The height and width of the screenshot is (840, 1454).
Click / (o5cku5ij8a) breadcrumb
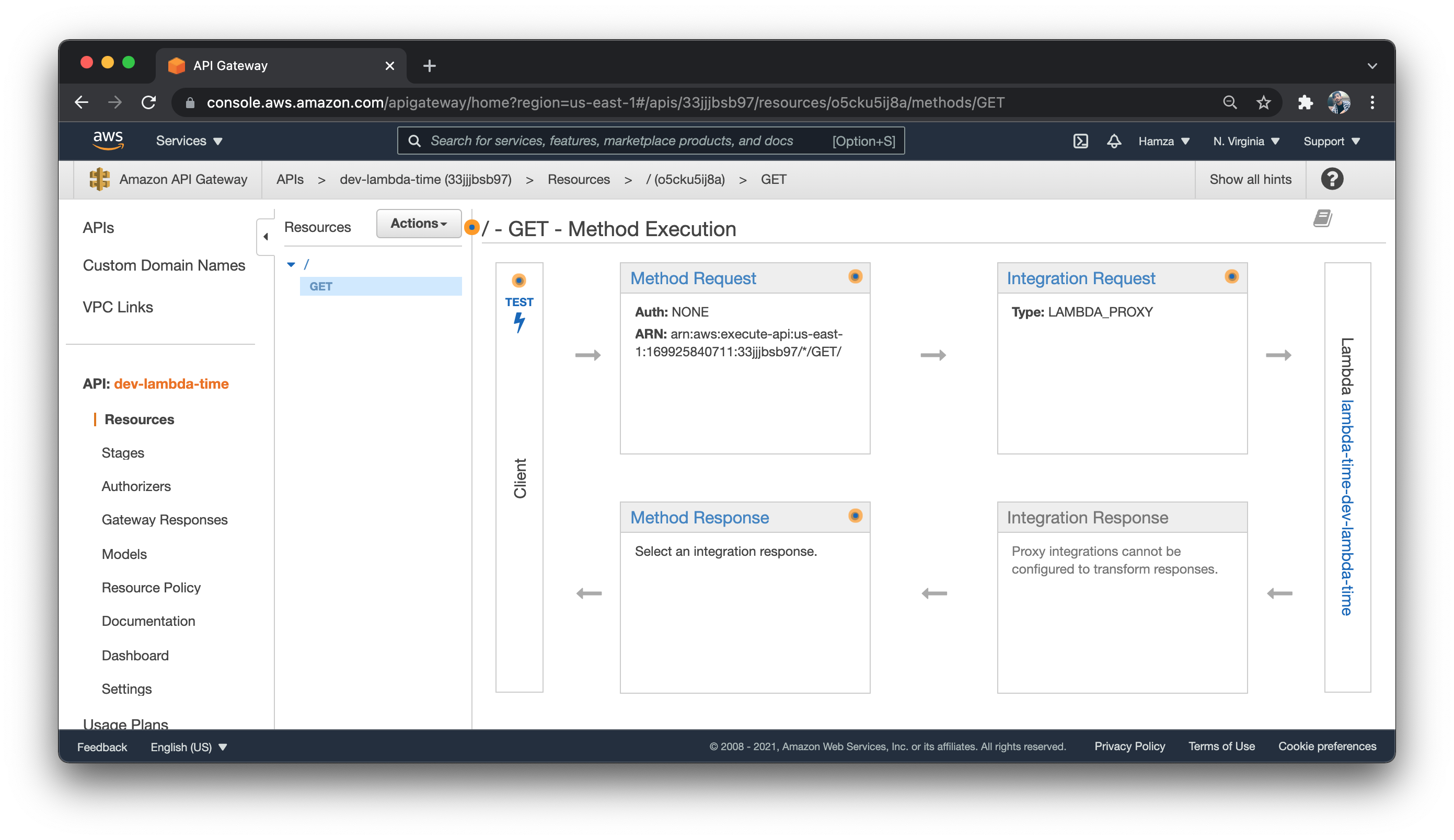coord(686,179)
